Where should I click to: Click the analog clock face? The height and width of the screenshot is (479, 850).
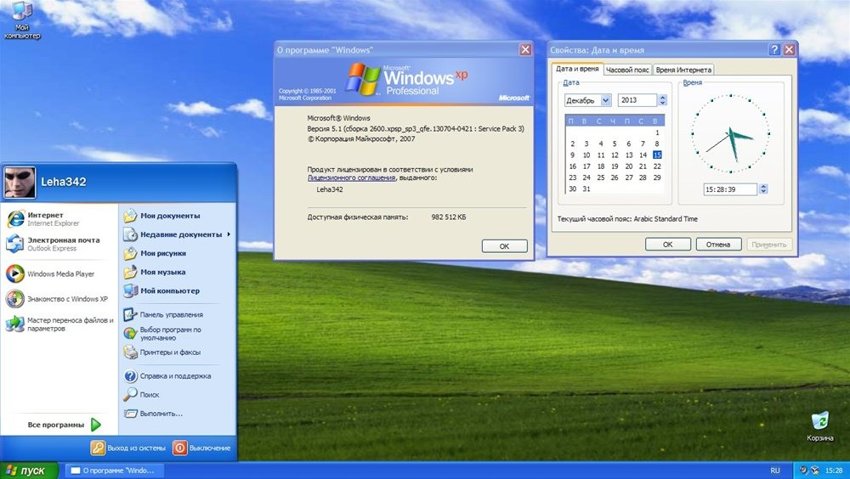pos(730,133)
